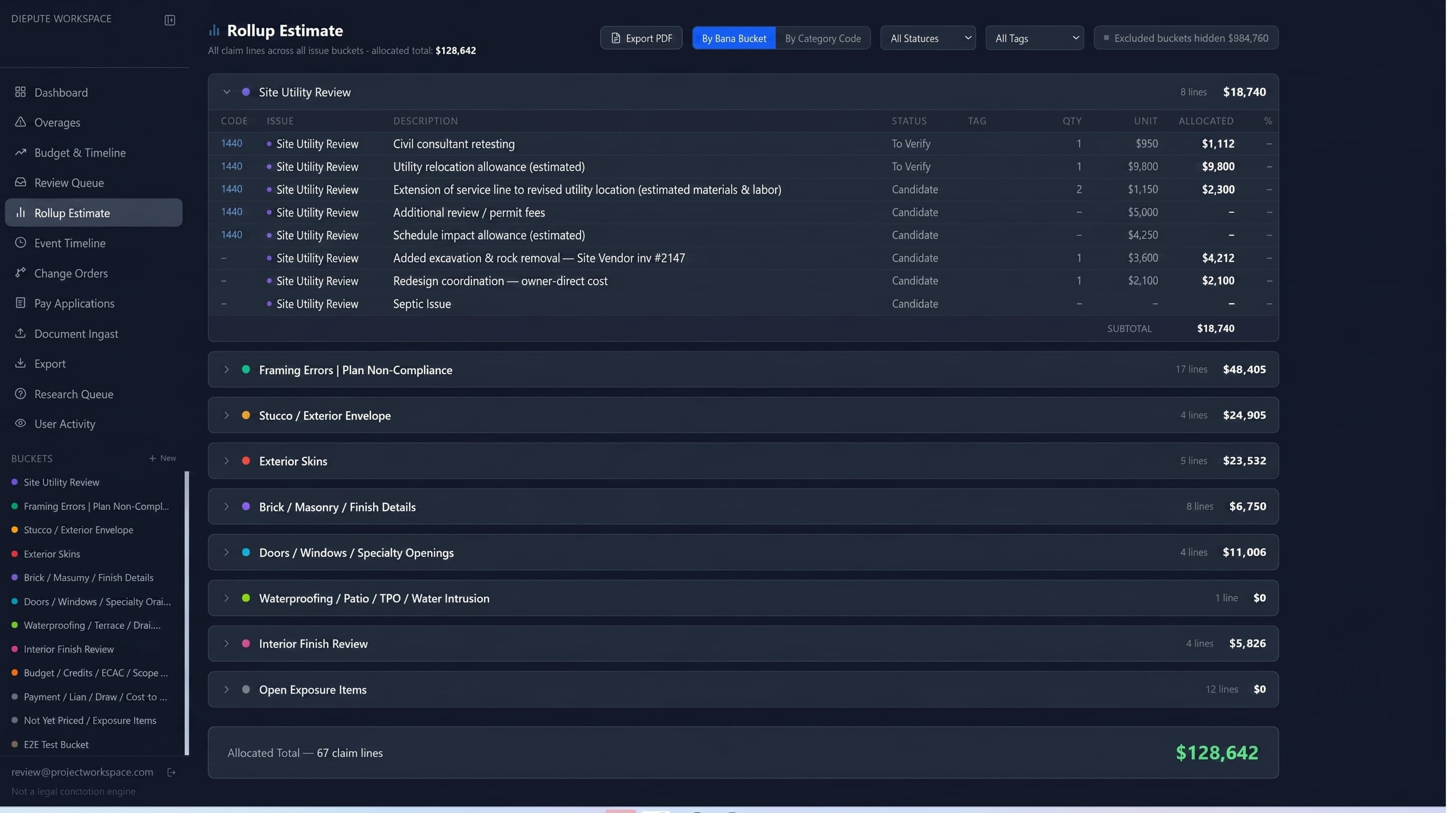Click the logout icon beside email
The width and height of the screenshot is (1456, 813).
coord(171,772)
